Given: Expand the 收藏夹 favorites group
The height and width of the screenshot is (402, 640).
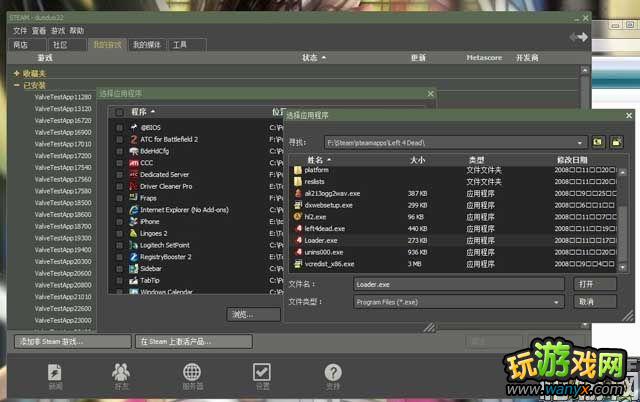Looking at the screenshot, I should (16, 73).
